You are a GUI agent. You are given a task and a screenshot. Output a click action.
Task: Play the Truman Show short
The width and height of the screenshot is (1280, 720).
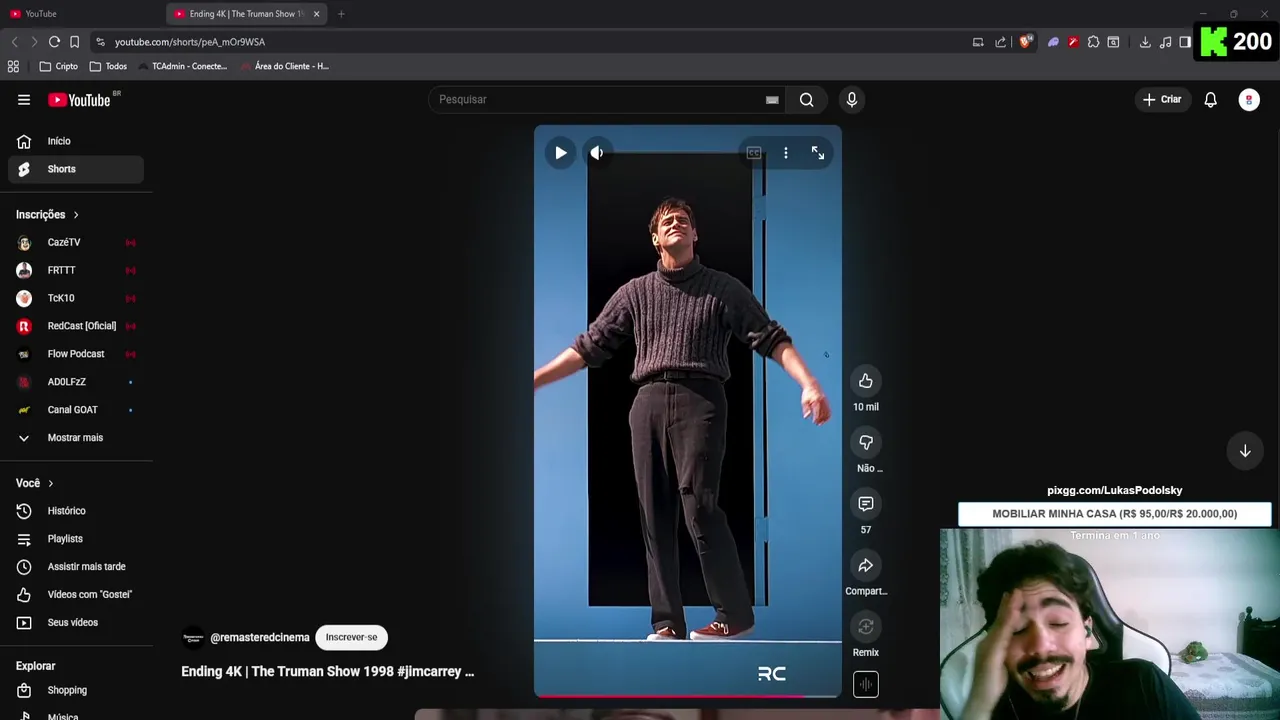pyautogui.click(x=560, y=153)
